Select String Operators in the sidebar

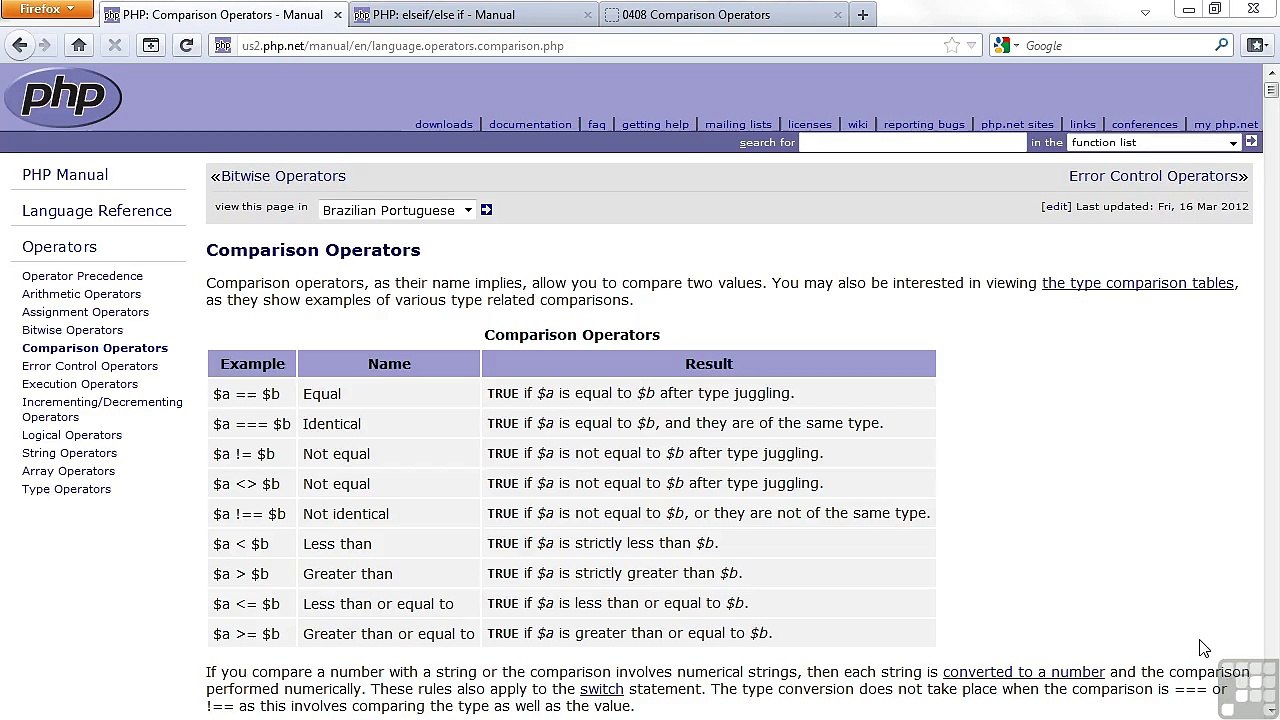pyautogui.click(x=69, y=453)
